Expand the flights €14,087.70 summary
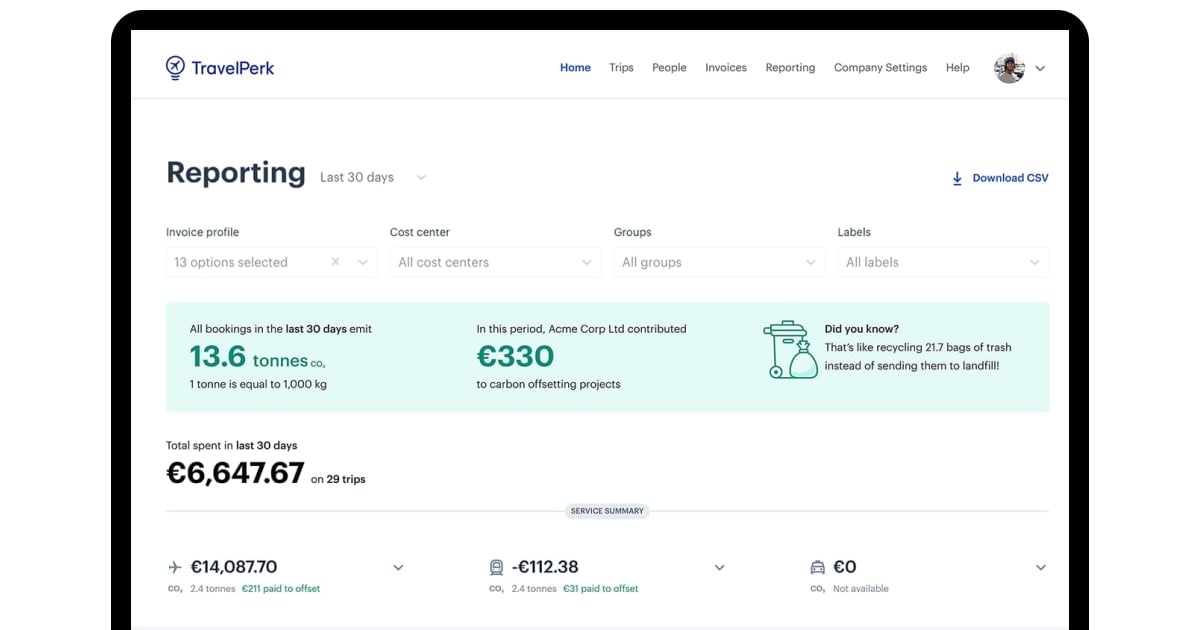Screen dimensions: 1200x630 pyautogui.click(x=398, y=567)
